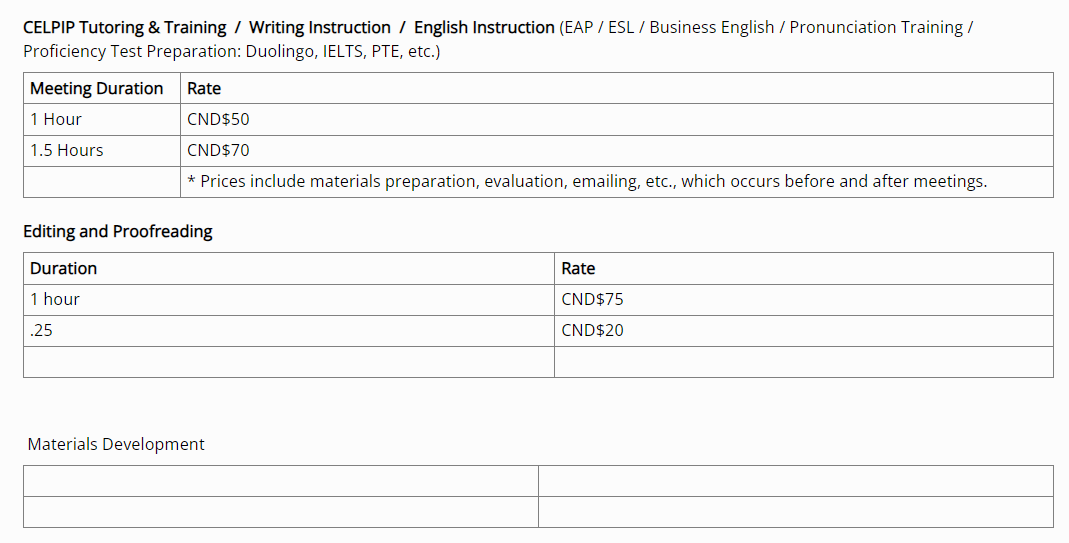The image size is (1069, 543).
Task: Click the Meeting Duration header cell
Action: [x=97, y=88]
